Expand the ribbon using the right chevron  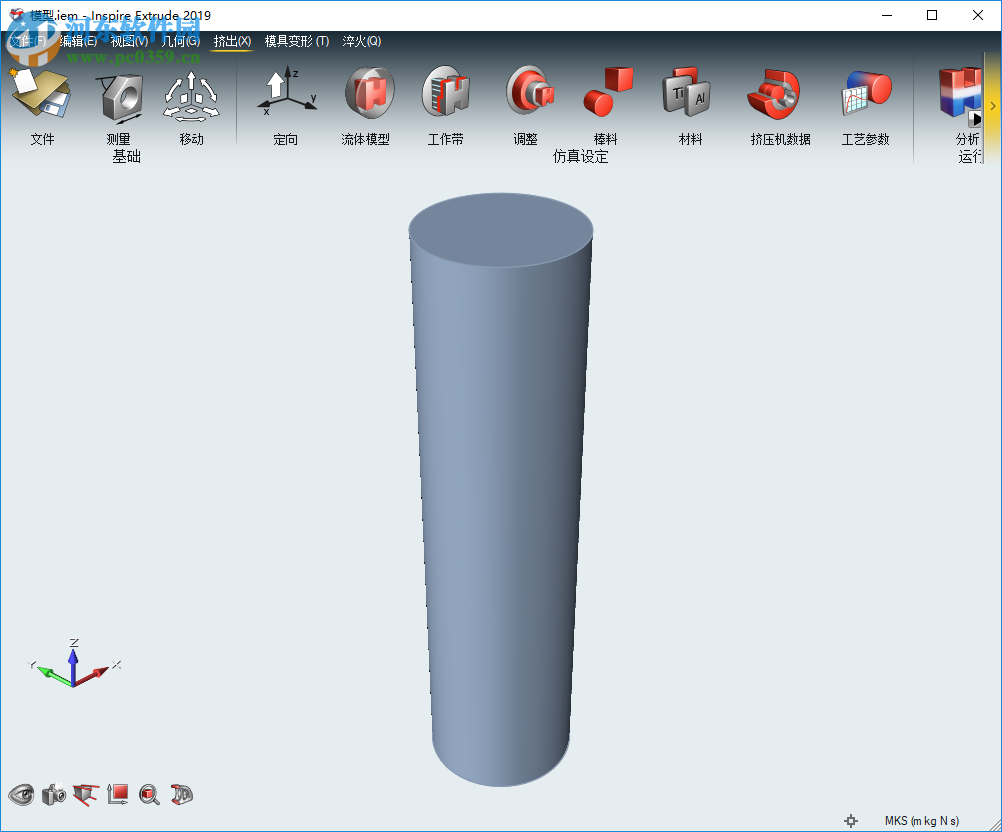pyautogui.click(x=992, y=104)
